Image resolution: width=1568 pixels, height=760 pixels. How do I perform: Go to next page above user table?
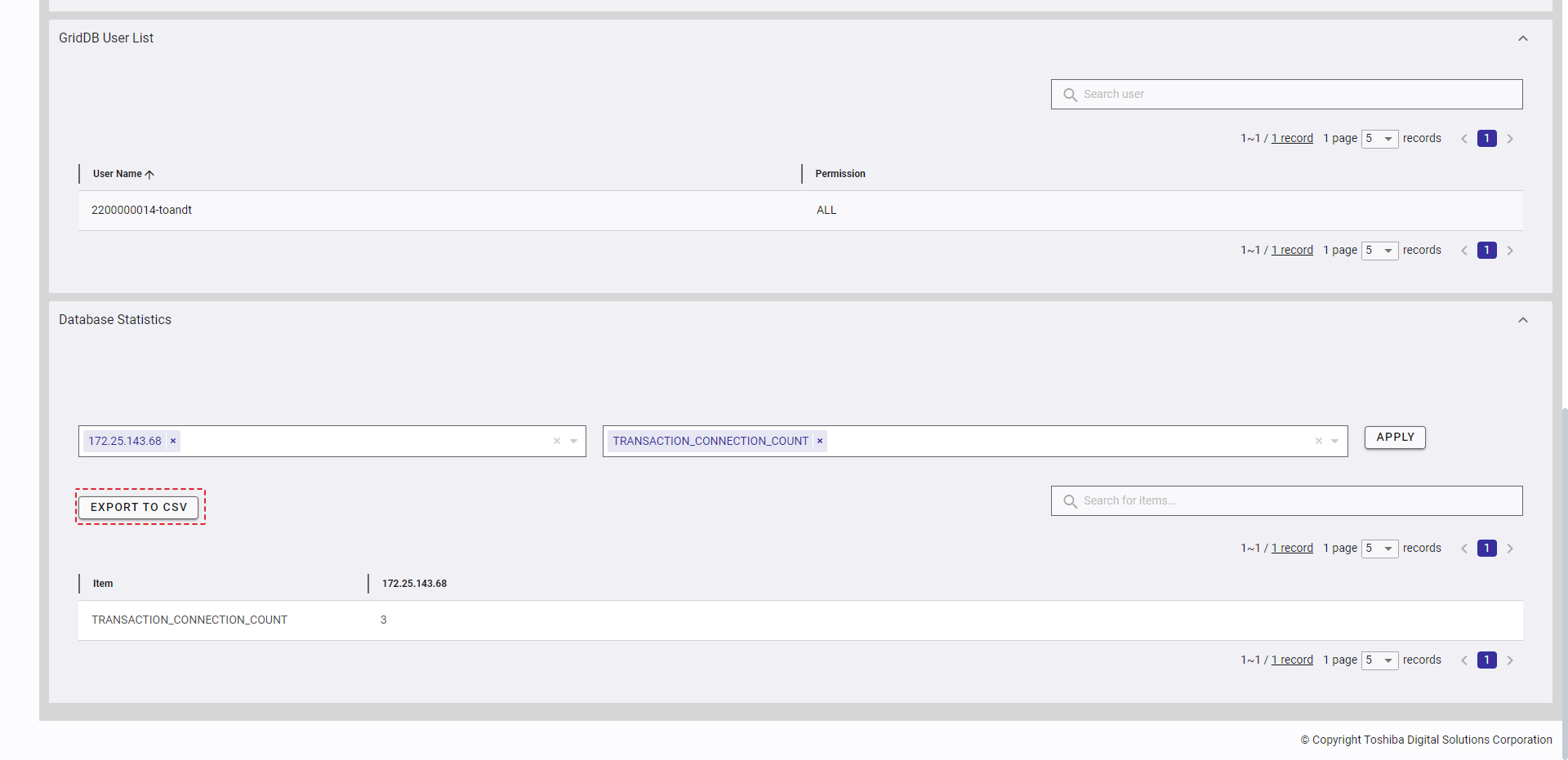(x=1510, y=139)
